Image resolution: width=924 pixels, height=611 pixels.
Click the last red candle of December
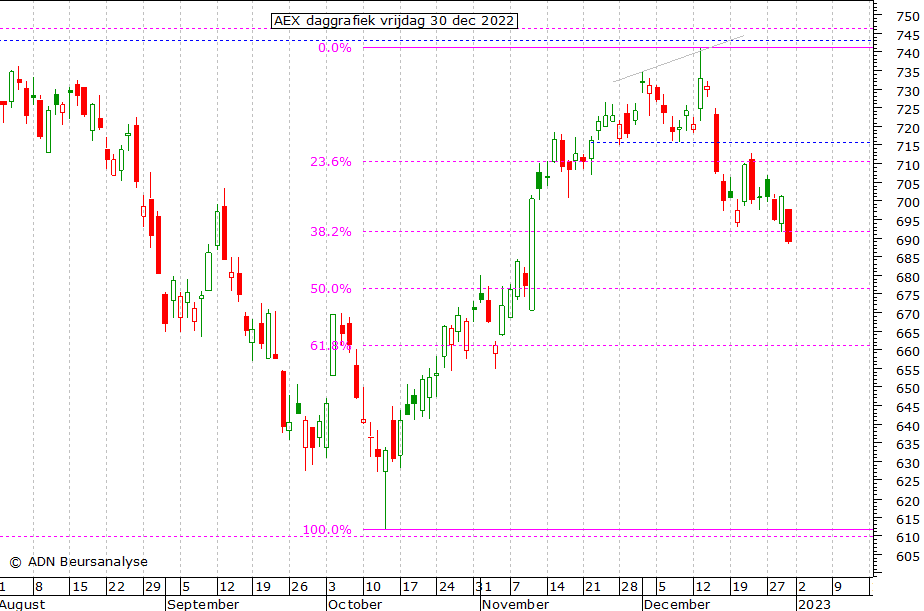point(788,225)
